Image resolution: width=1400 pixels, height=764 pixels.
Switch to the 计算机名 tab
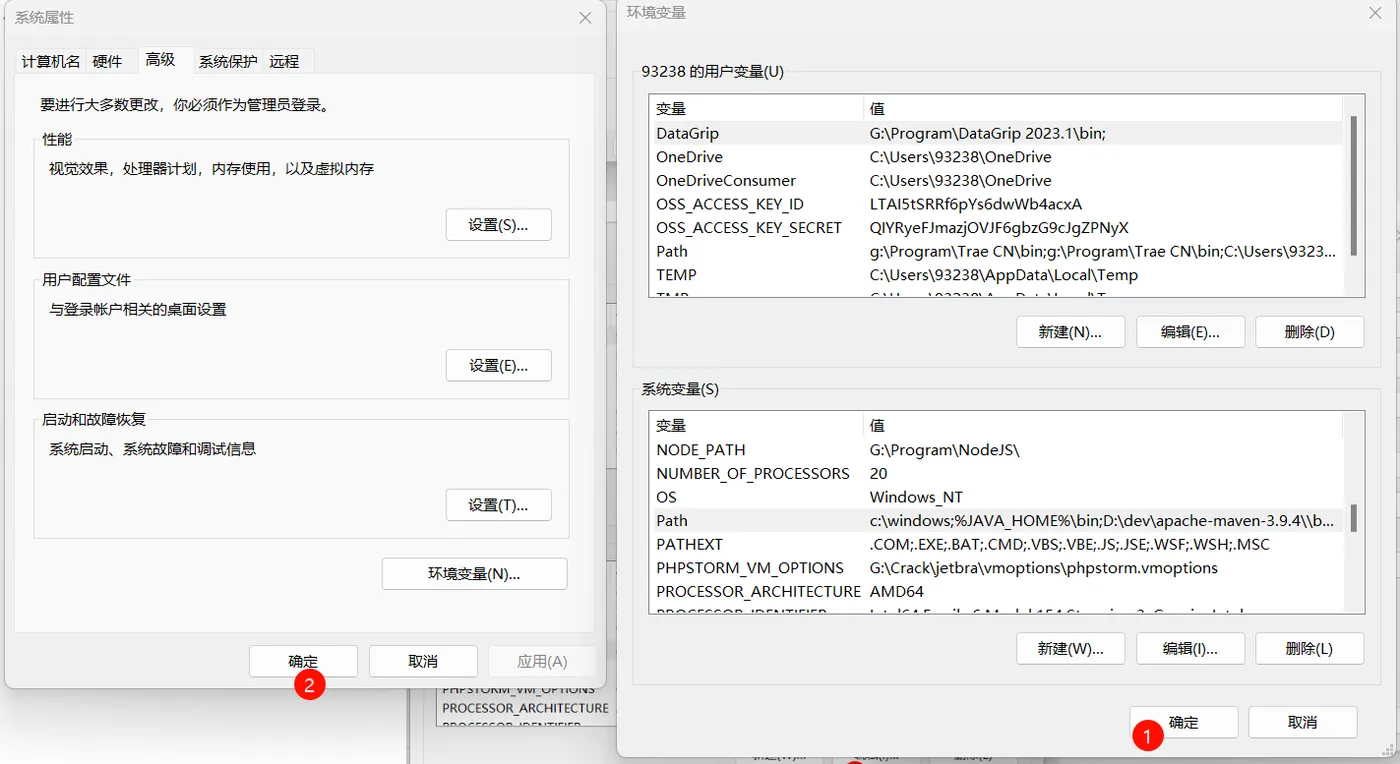pos(51,61)
